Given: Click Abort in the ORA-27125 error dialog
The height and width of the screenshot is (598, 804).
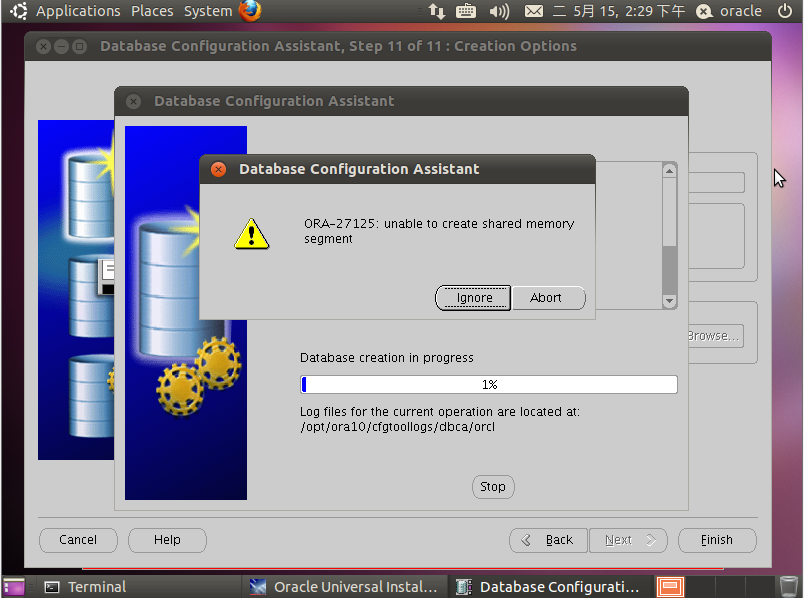Looking at the screenshot, I should point(548,298).
